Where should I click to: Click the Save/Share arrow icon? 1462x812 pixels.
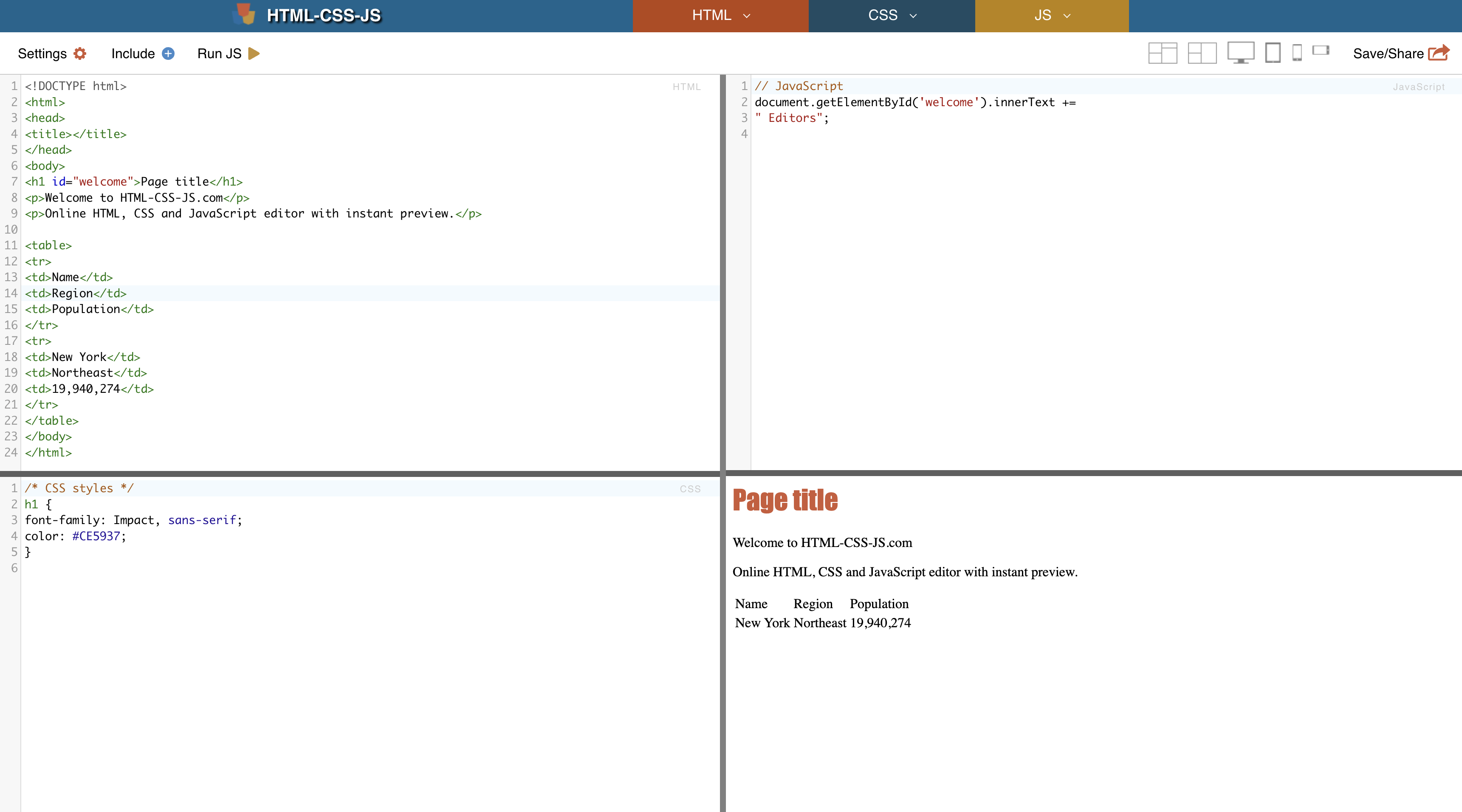click(x=1439, y=53)
